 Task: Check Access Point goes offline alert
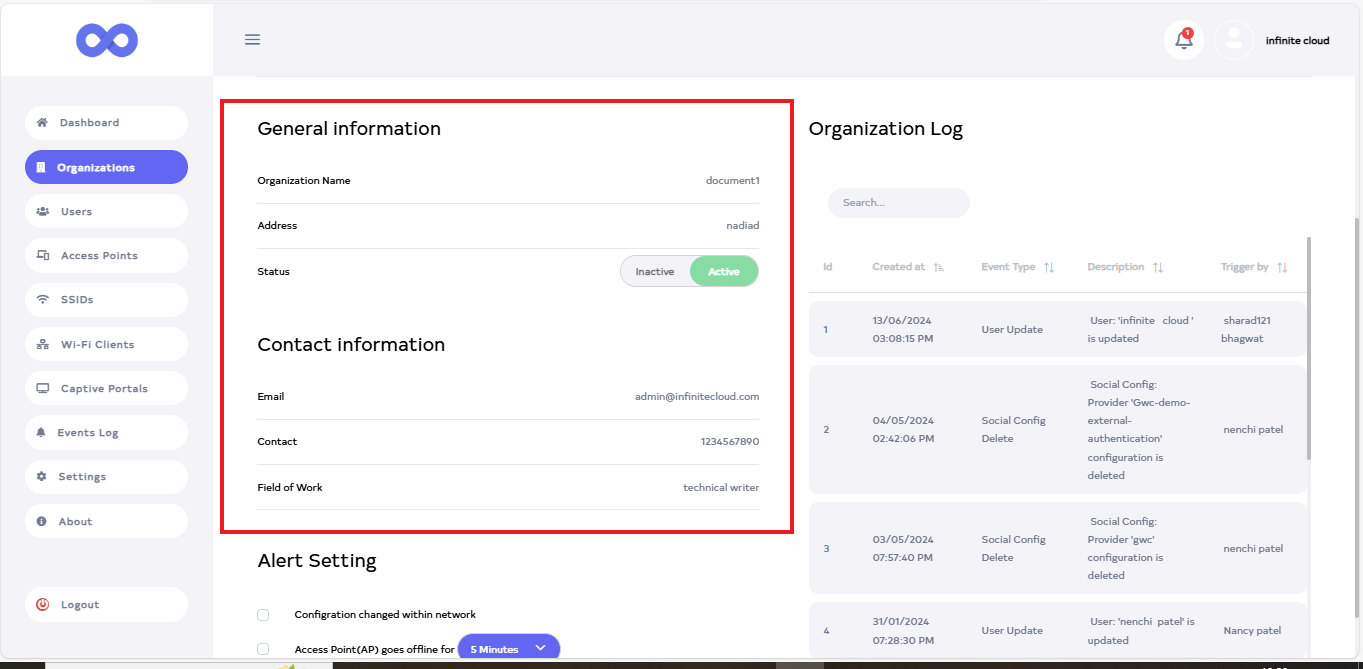(x=263, y=649)
